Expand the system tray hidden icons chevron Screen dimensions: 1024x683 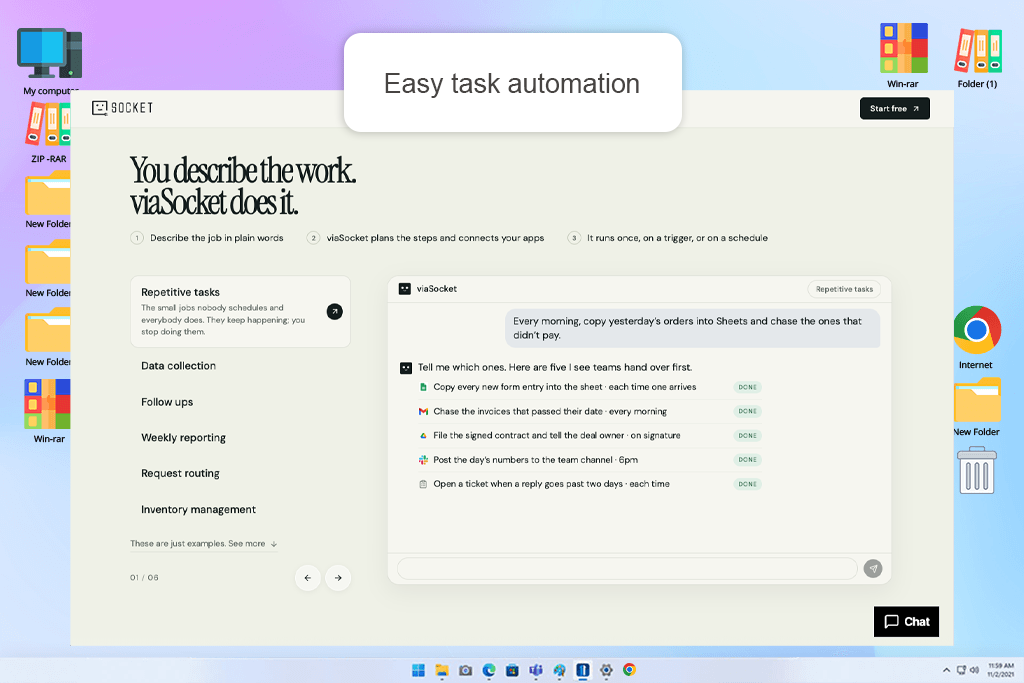(946, 670)
